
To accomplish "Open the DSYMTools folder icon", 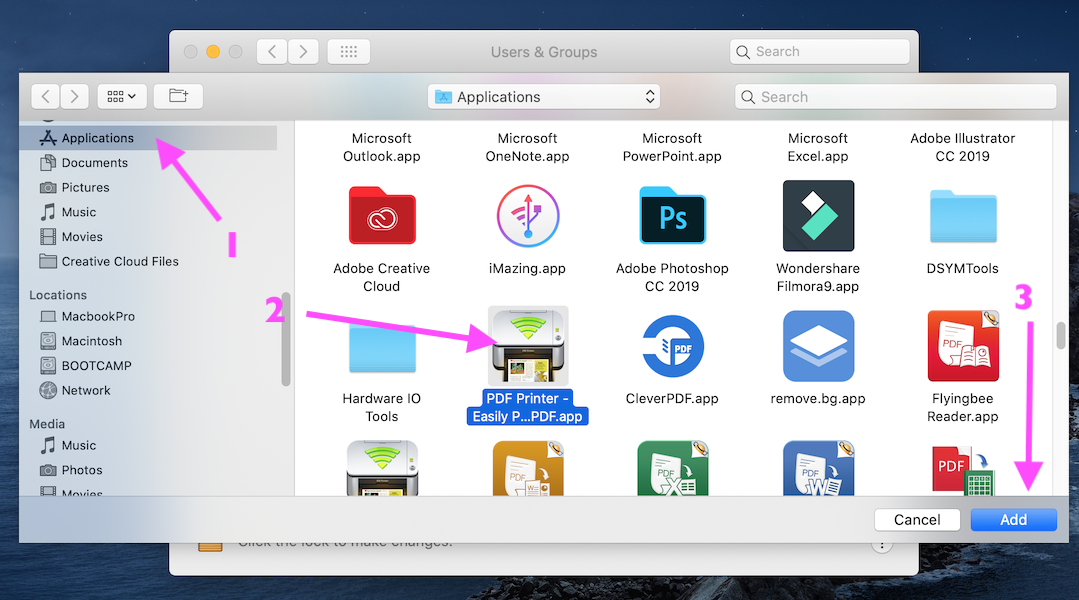I will coord(963,216).
